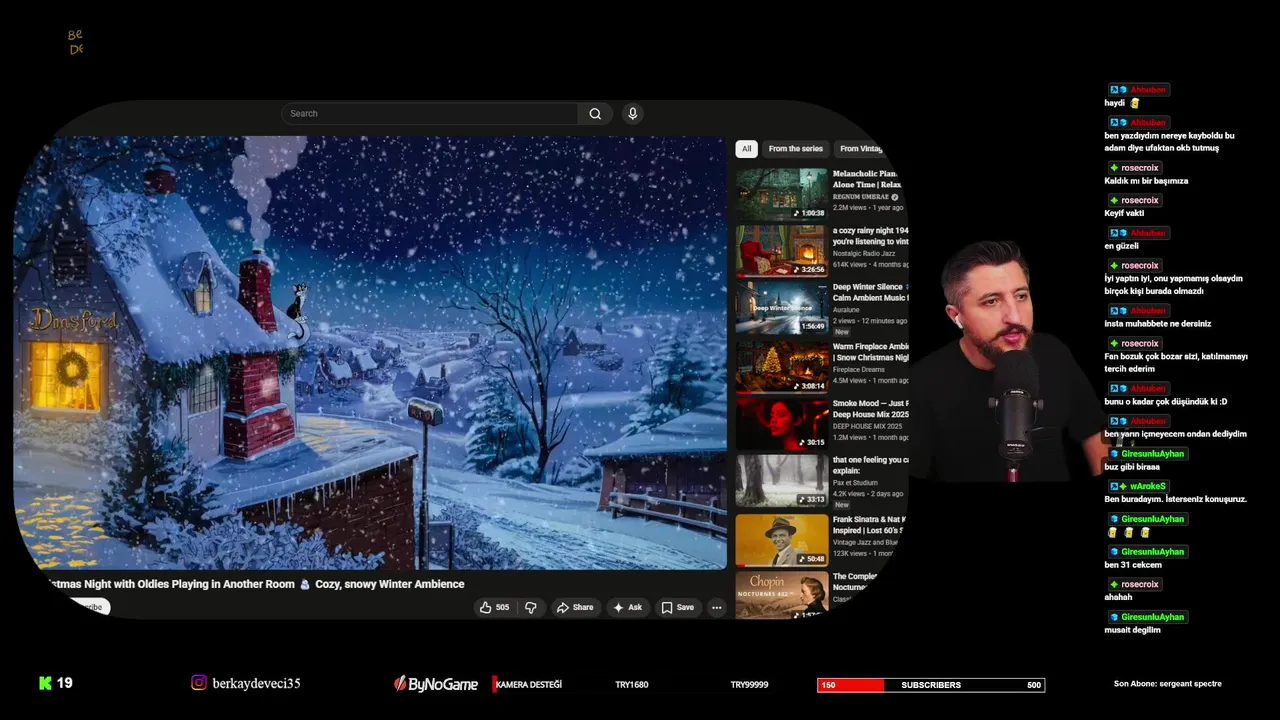Screen dimensions: 1280x720
Task: Select the All filter chip
Action: (x=746, y=149)
